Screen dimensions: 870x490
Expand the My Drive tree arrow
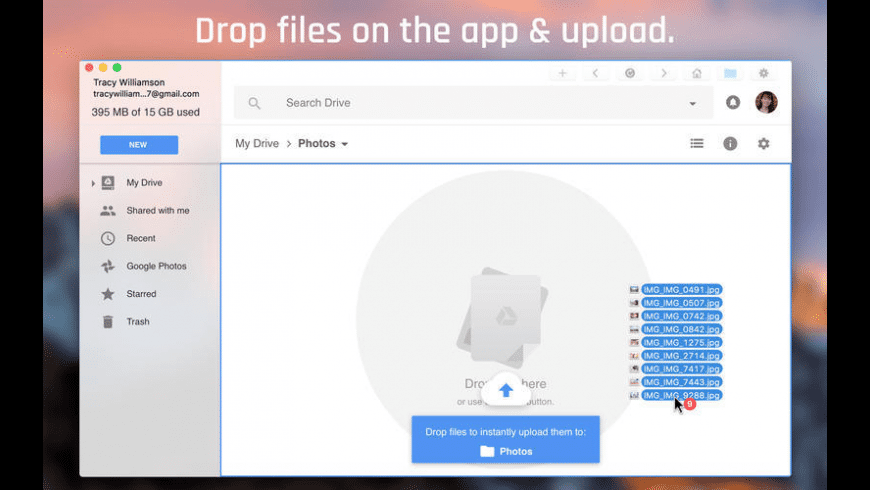point(93,183)
